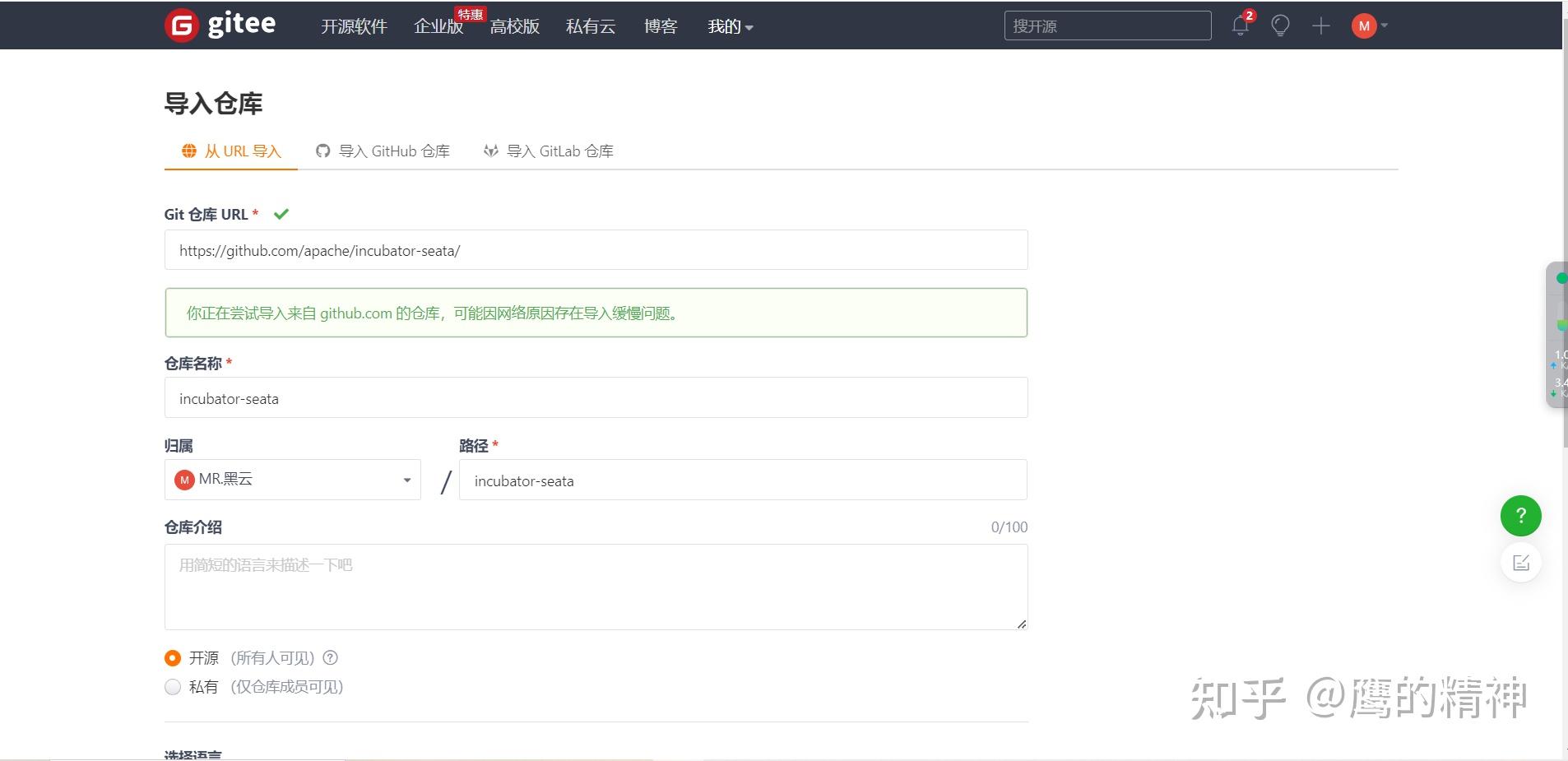Click the green question mark help bubble
Image resolution: width=1568 pixels, height=761 pixels.
pos(1519,516)
